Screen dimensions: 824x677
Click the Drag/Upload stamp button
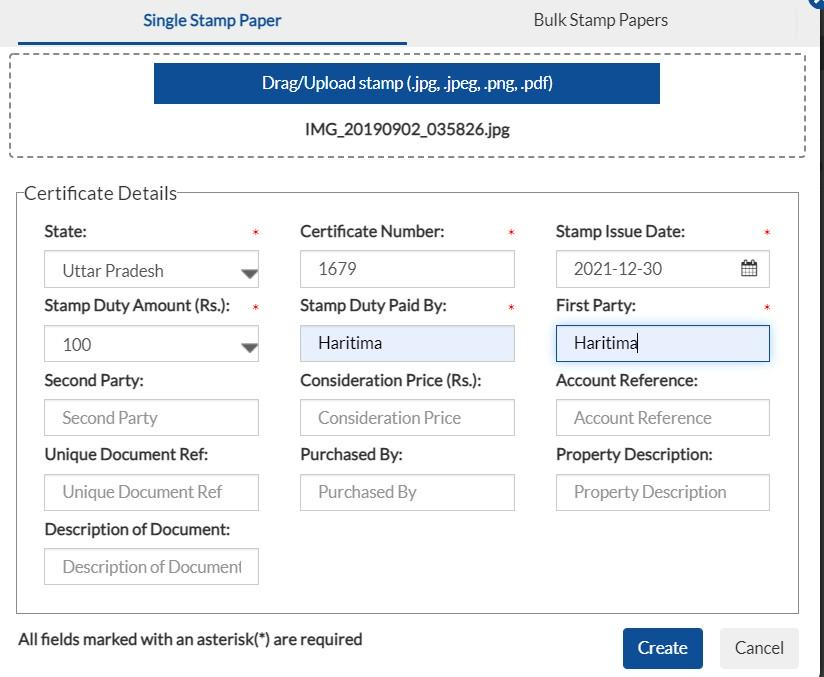[x=407, y=84]
